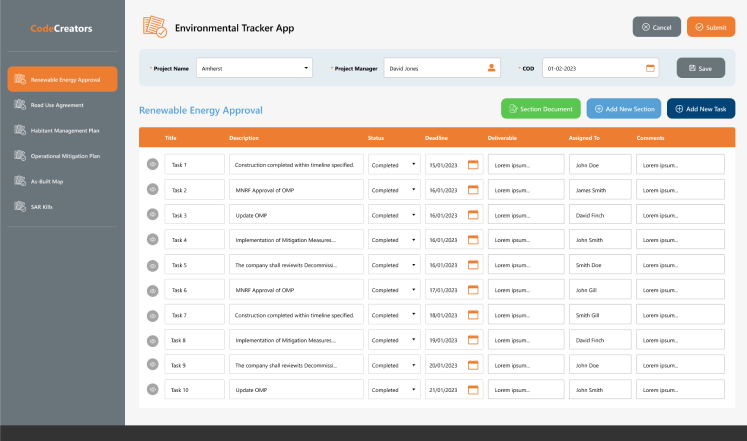This screenshot has height=441, width=747.
Task: Open calendar picker for Task 6 deadline
Action: click(x=474, y=290)
